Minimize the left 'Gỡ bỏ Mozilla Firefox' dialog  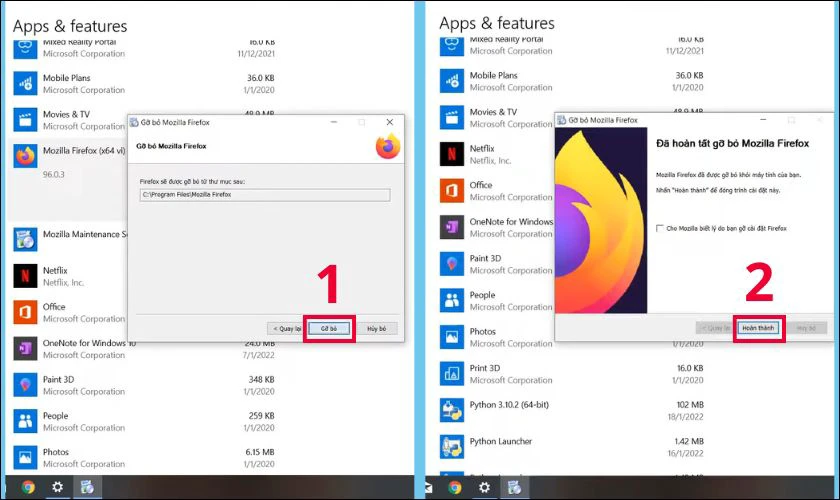[x=334, y=122]
